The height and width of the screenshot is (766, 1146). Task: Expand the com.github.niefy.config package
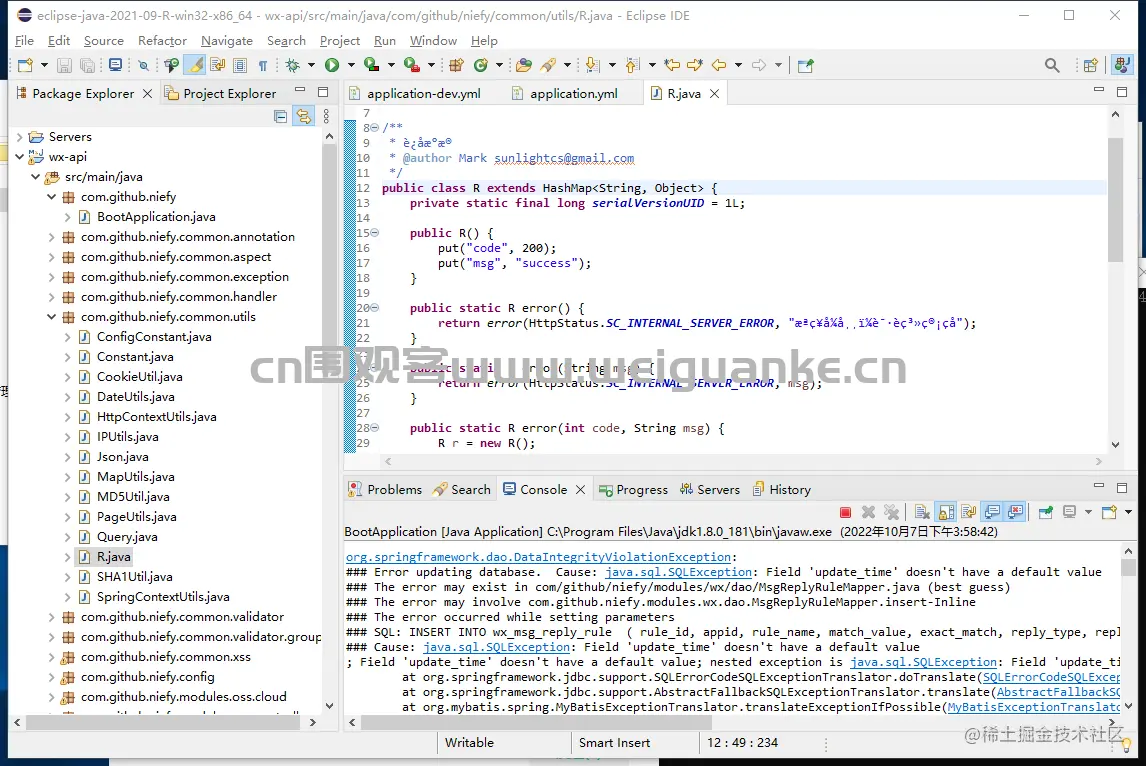coord(51,677)
